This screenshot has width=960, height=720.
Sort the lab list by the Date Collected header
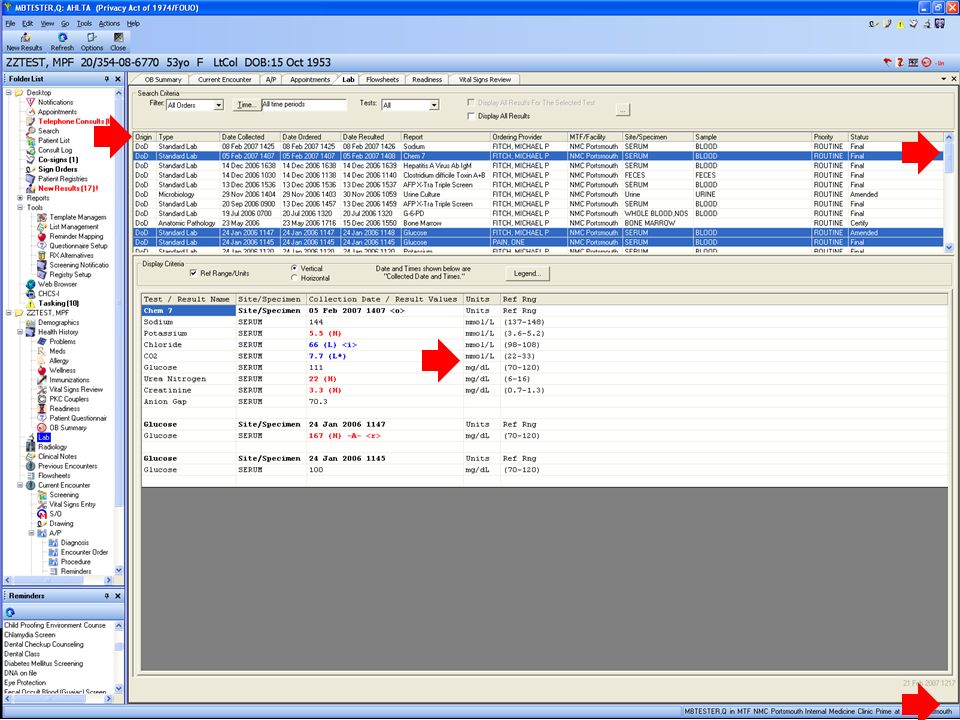coord(250,137)
